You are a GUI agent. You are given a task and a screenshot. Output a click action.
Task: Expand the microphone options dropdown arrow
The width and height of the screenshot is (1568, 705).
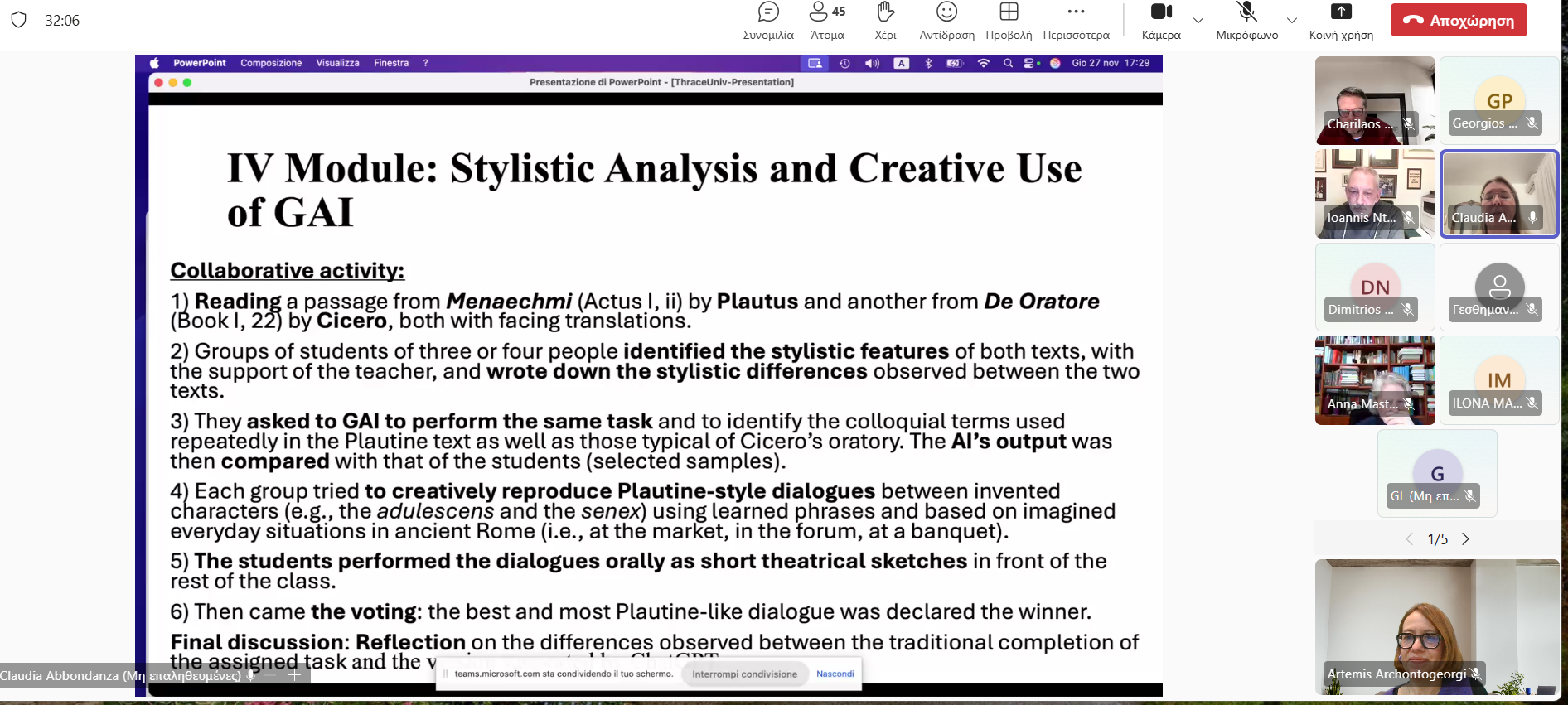(1291, 20)
